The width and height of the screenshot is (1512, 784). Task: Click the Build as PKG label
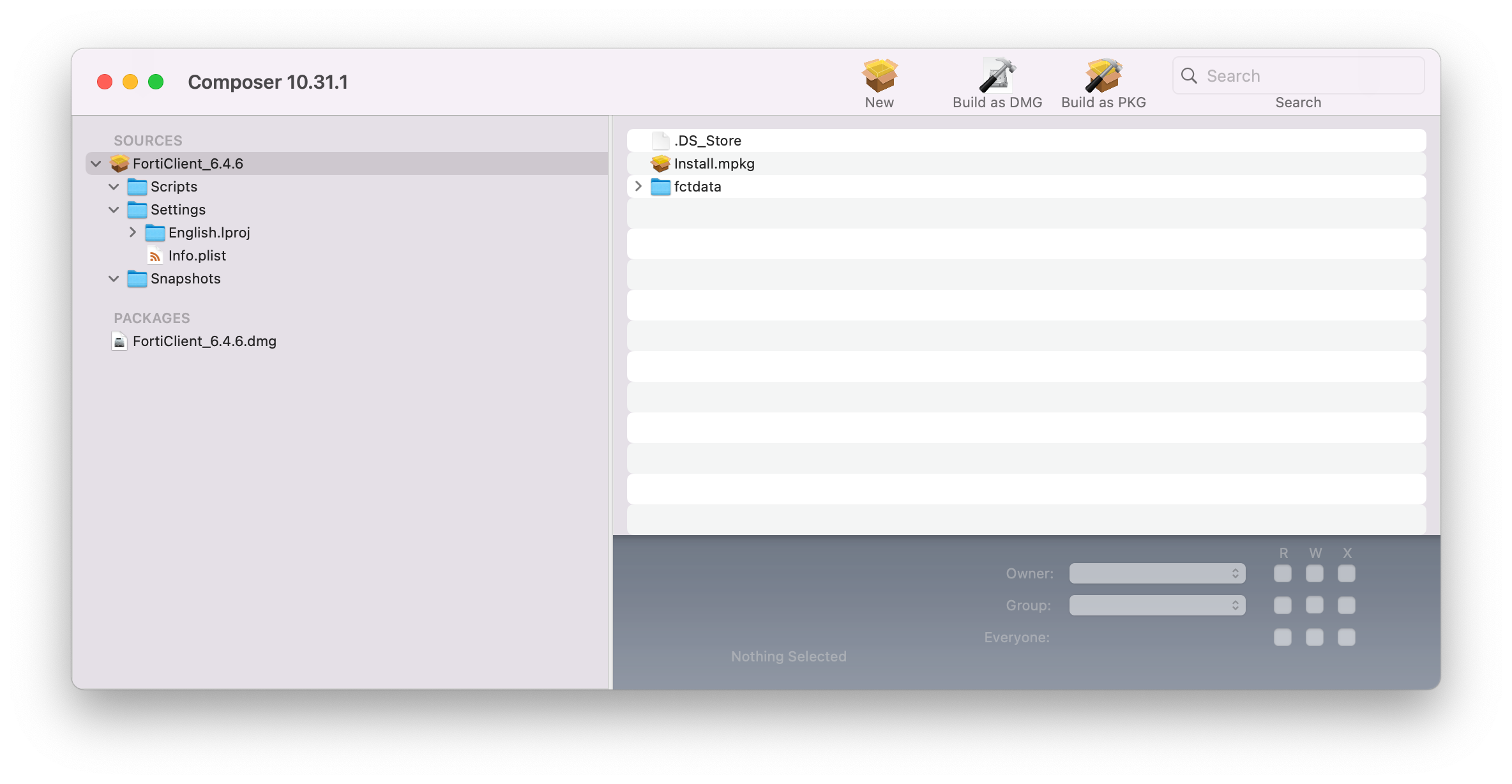pos(1103,102)
